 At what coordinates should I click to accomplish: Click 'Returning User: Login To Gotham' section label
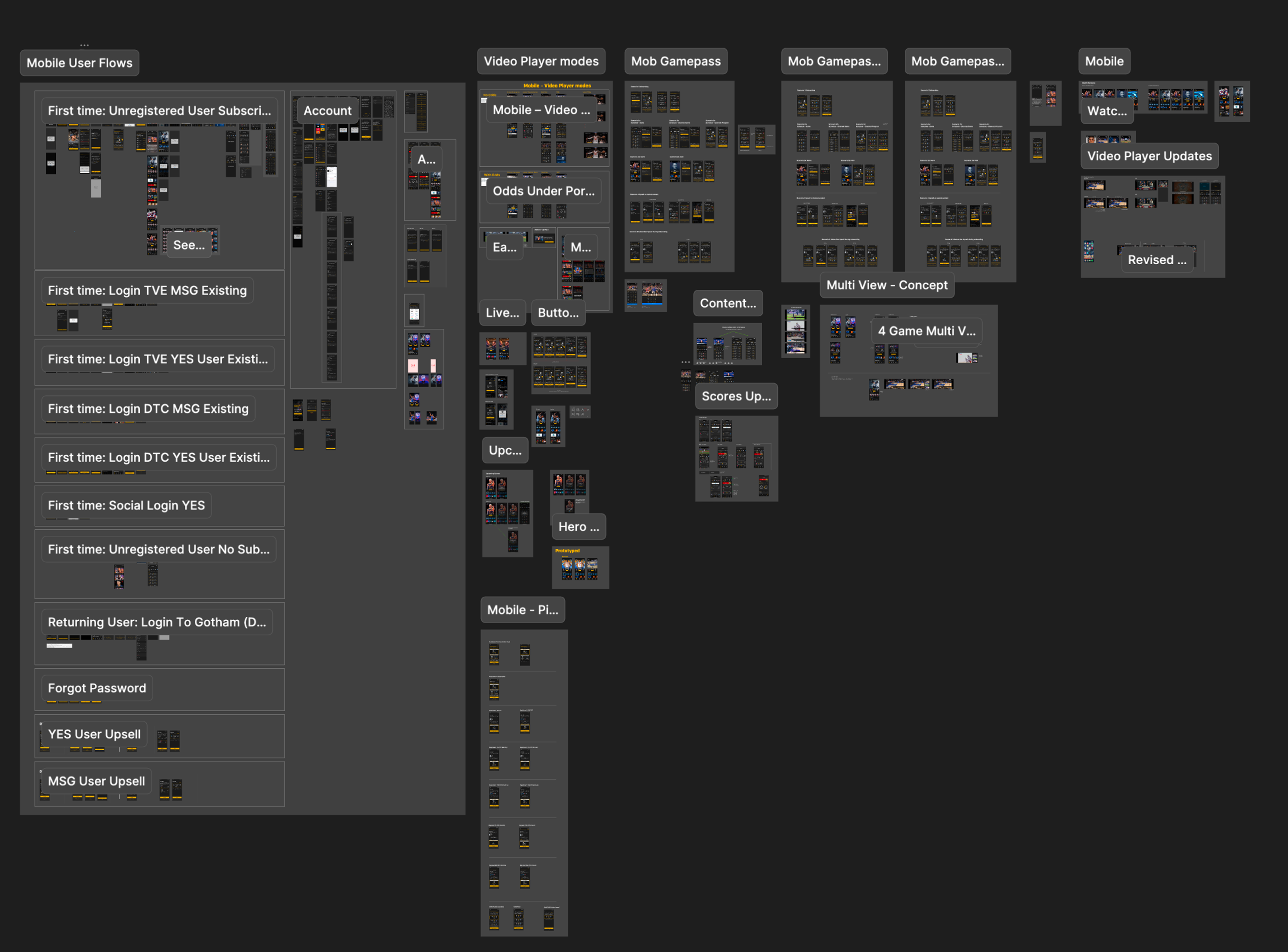(157, 622)
